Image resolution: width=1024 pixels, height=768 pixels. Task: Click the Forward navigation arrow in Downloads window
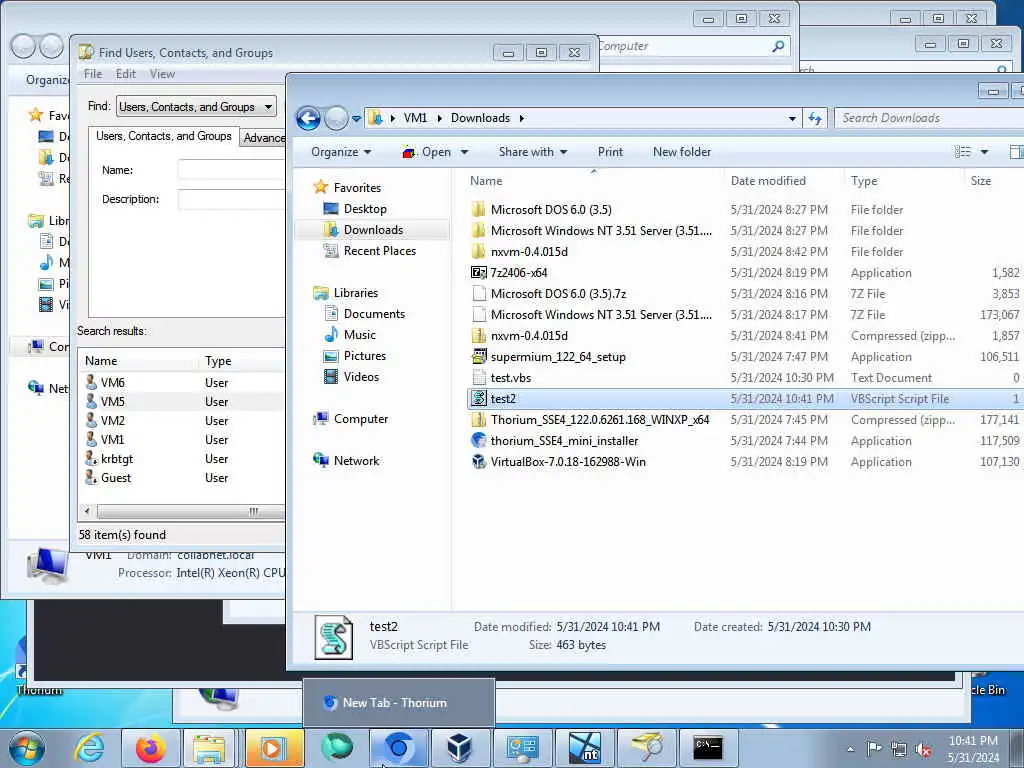point(336,119)
